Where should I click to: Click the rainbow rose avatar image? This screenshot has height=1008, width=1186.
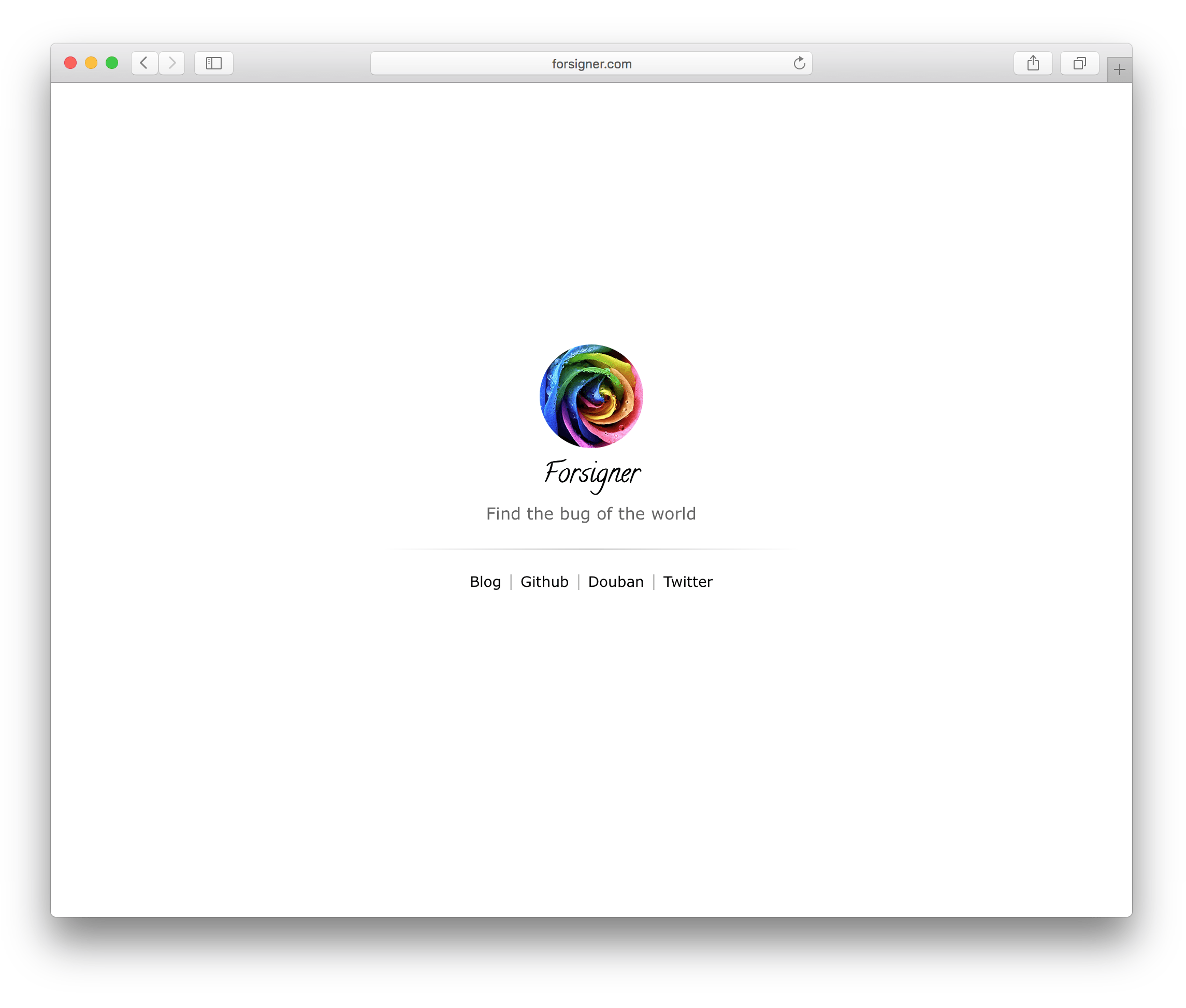click(x=591, y=396)
